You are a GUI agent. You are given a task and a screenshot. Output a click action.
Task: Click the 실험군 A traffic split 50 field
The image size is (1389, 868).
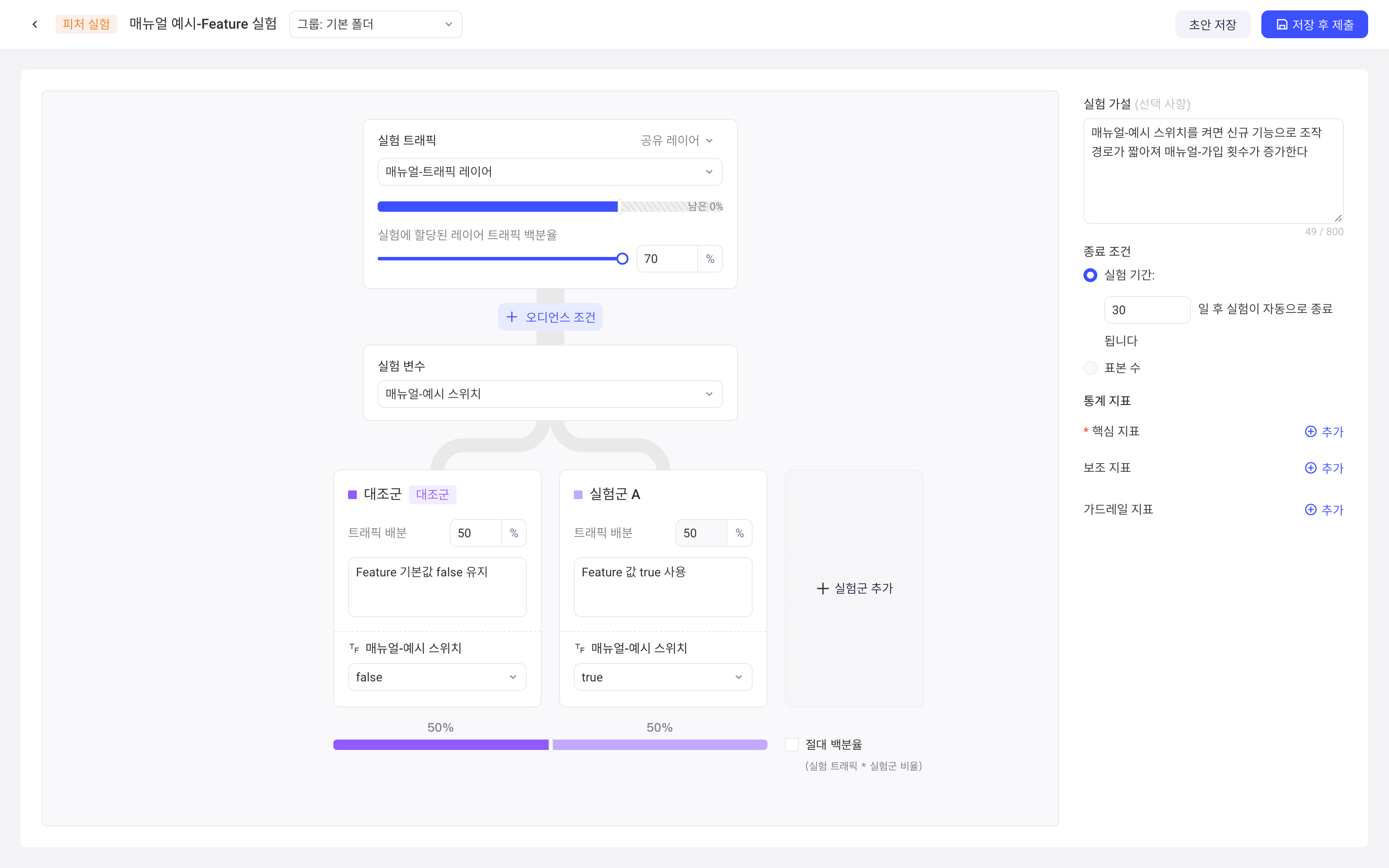pyautogui.click(x=701, y=533)
